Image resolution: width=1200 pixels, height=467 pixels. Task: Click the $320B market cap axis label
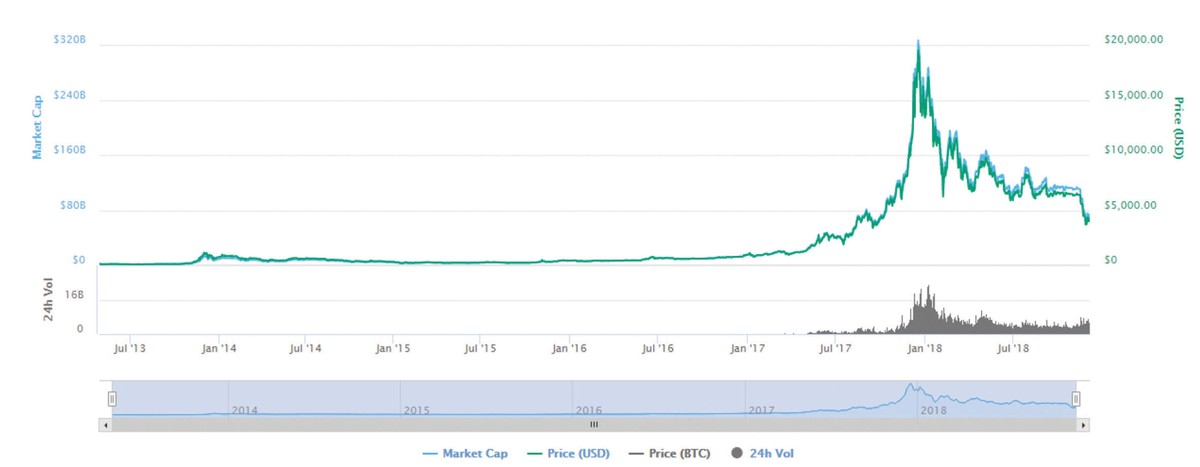click(x=68, y=40)
